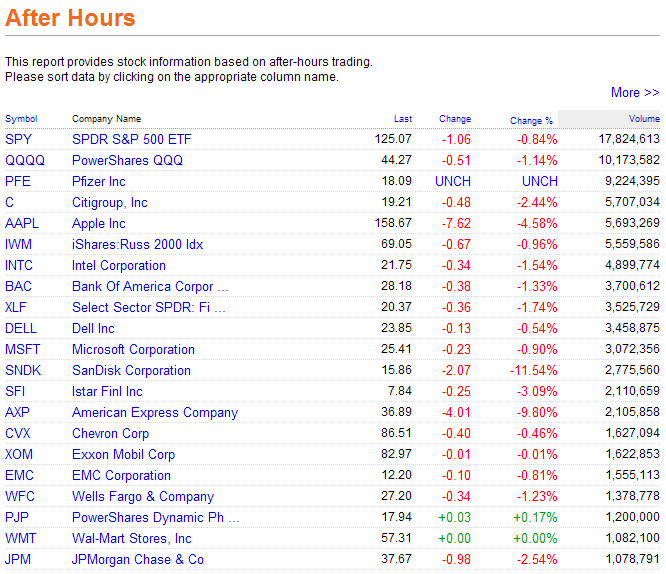
Task: Sort table by Last price column
Action: [x=402, y=119]
